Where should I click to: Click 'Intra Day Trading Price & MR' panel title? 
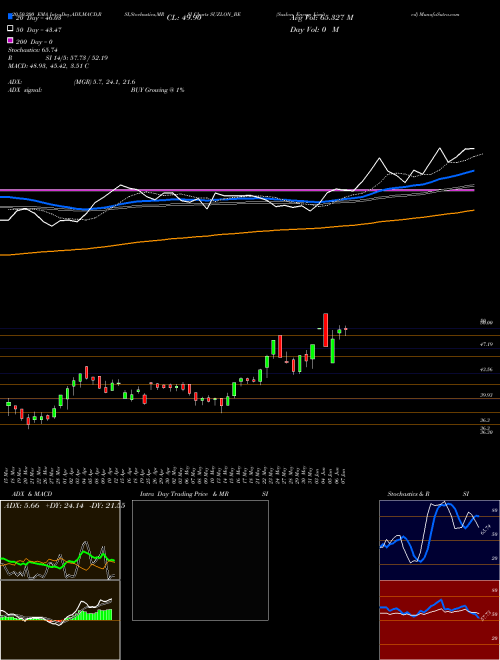tap(184, 494)
